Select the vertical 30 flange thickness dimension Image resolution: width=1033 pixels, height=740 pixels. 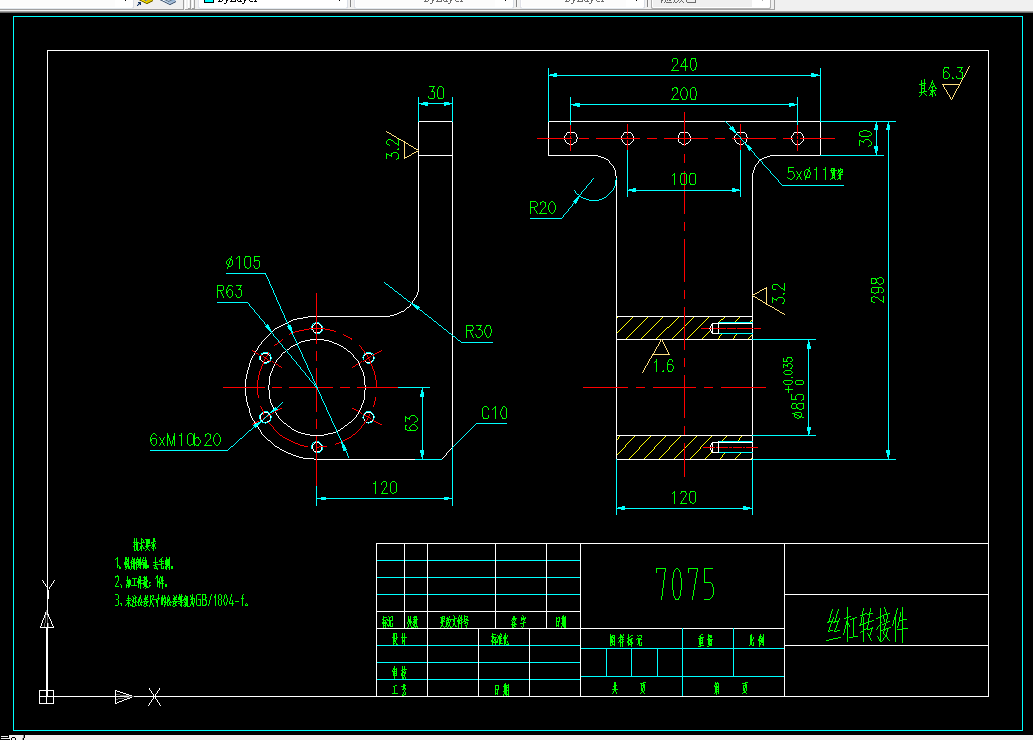tap(866, 138)
